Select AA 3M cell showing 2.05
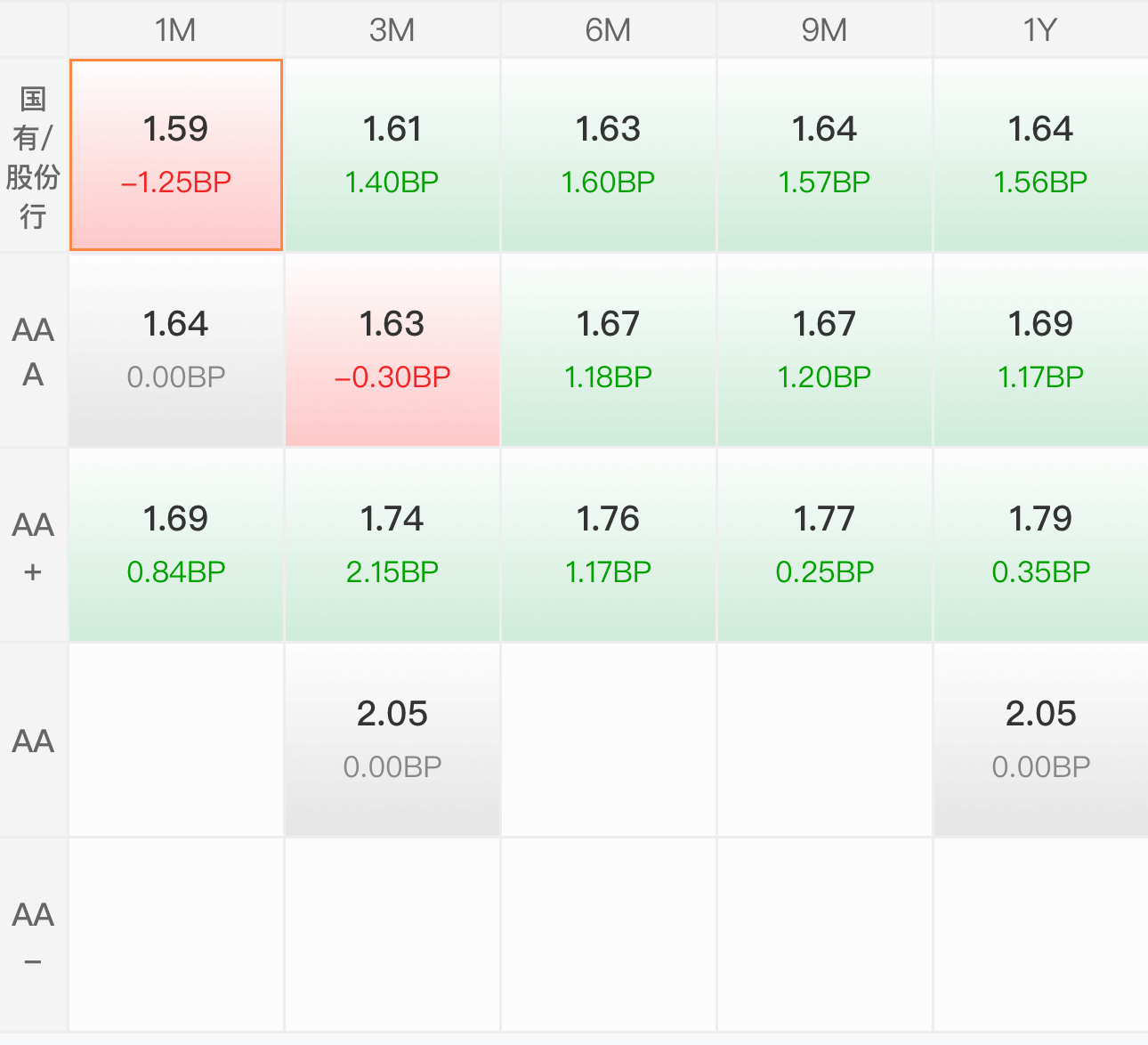Screen dimensions: 1148x1045 [x=392, y=740]
